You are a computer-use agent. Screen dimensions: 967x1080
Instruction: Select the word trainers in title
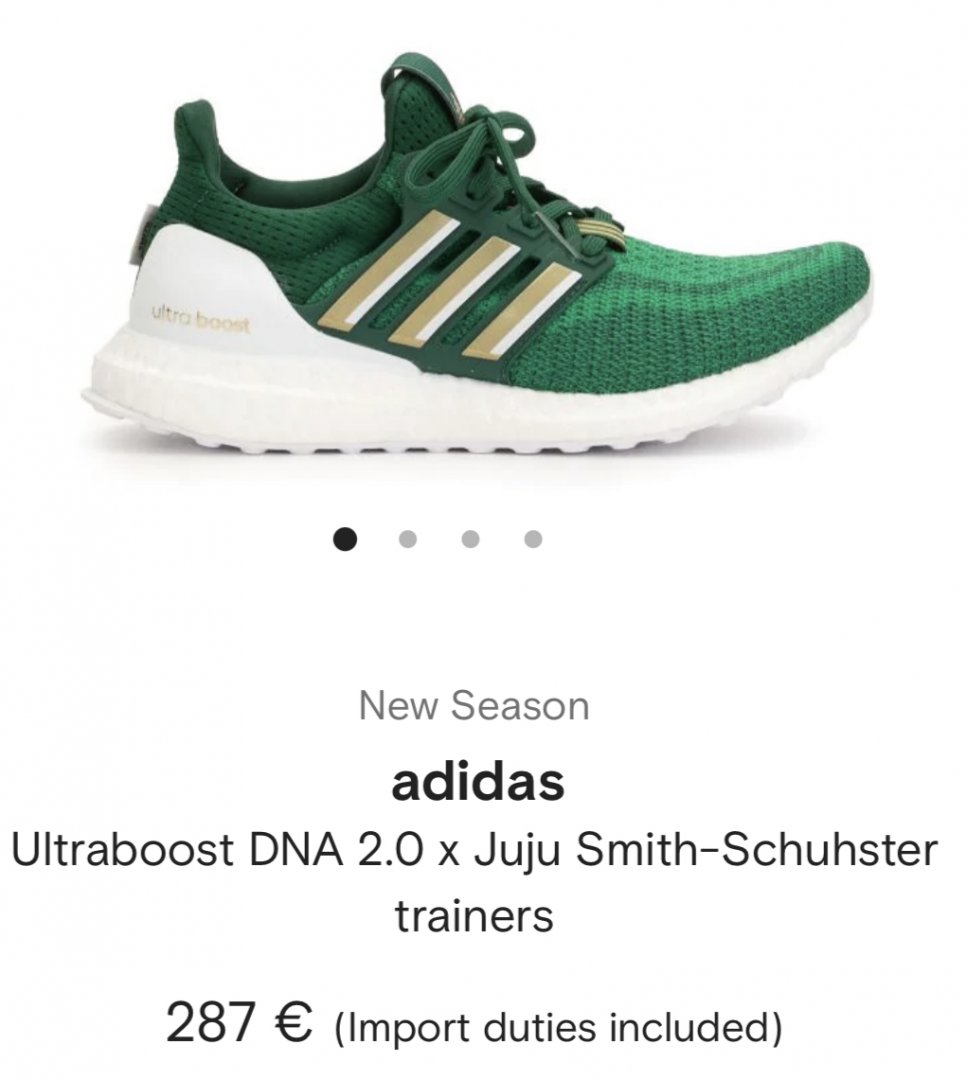coord(475,917)
